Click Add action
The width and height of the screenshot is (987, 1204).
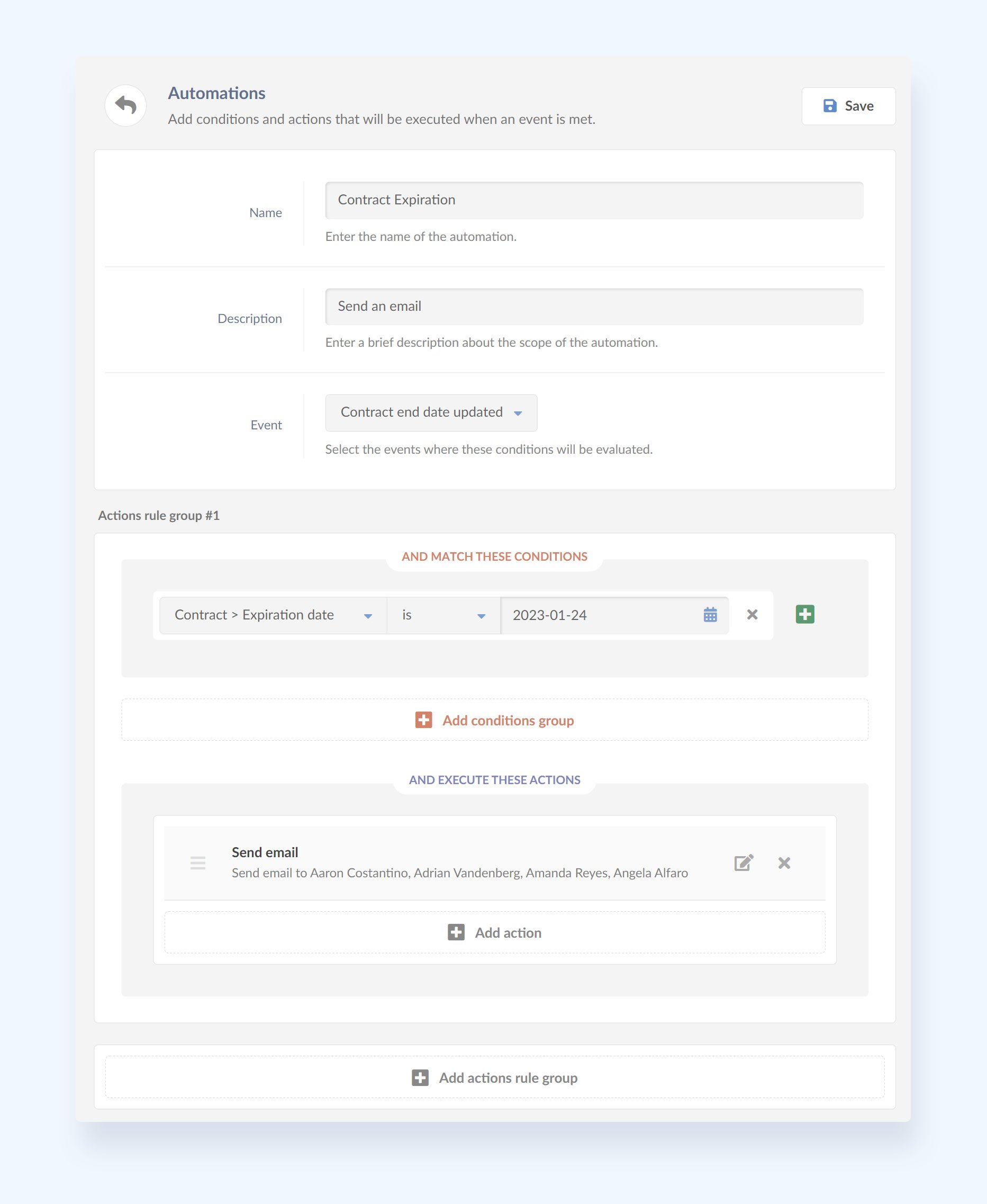(x=508, y=932)
